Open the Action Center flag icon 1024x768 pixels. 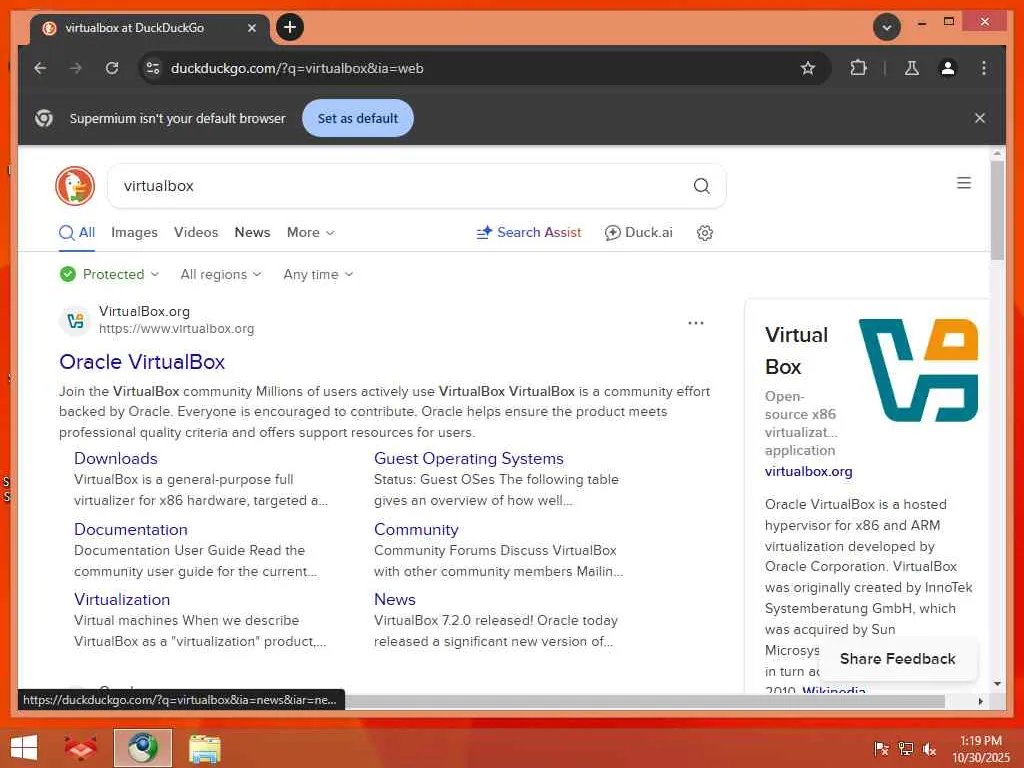(x=881, y=748)
